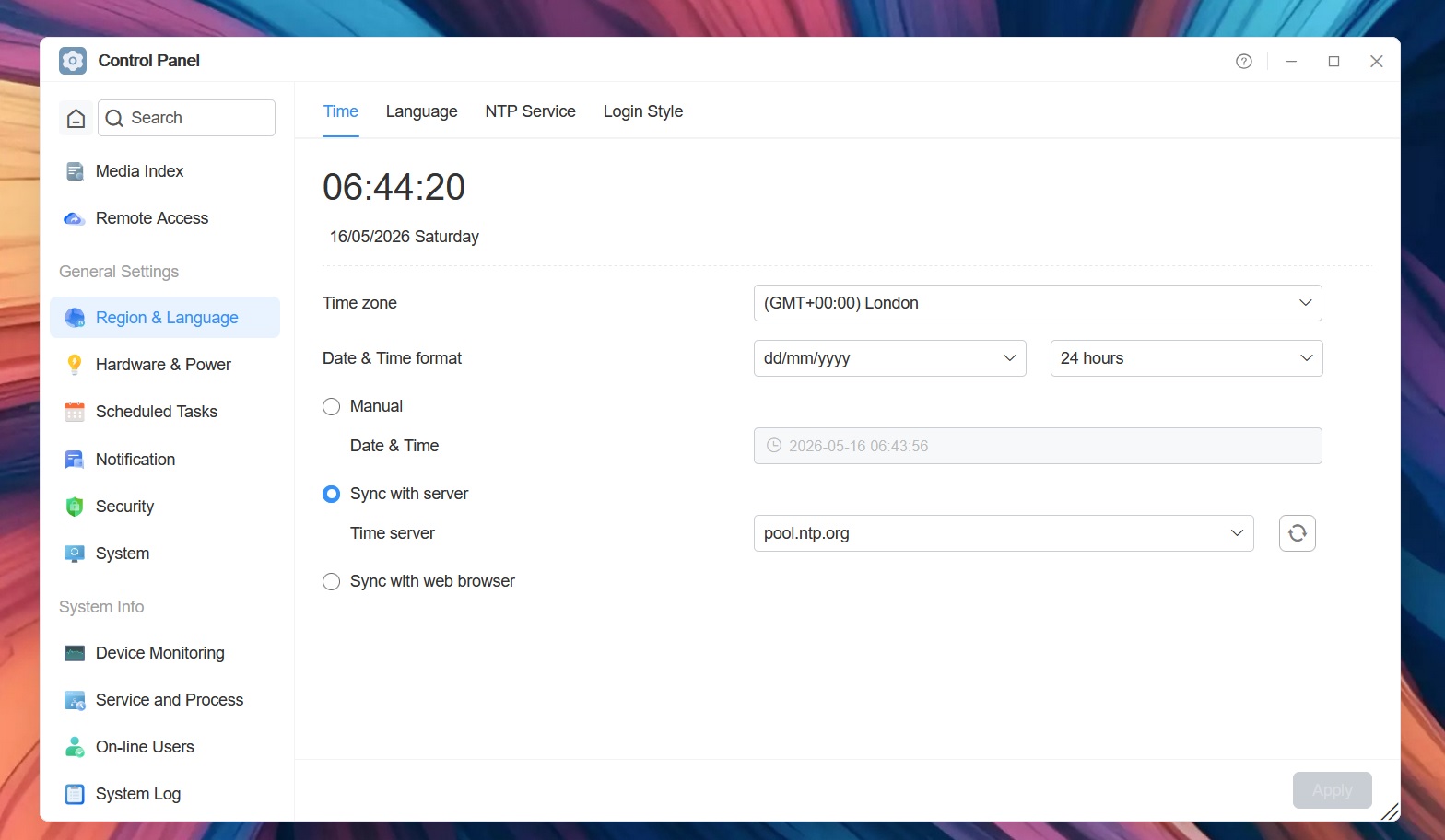Viewport: 1445px width, 840px height.
Task: Switch to the Language tab
Action: coord(421,111)
